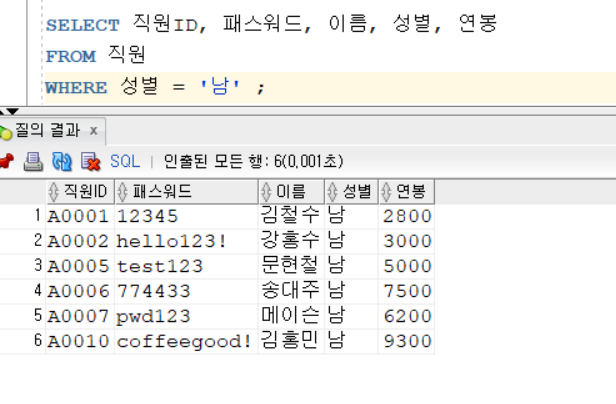This screenshot has height=404, width=616.
Task: Click the print results icon
Action: [x=33, y=162]
